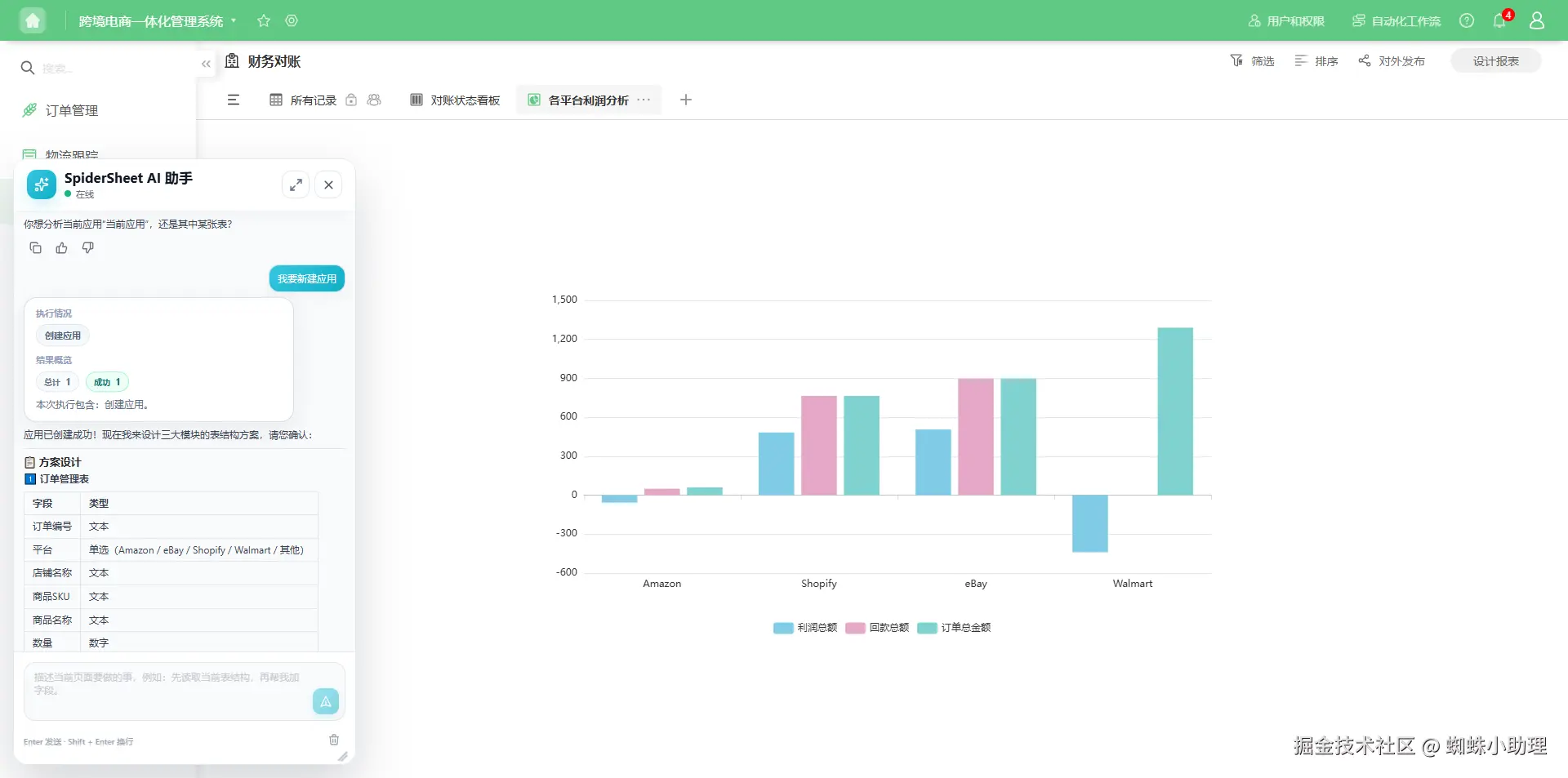Click 订单编号 field row in table
Viewport: 1568px width, 778px height.
coord(171,527)
